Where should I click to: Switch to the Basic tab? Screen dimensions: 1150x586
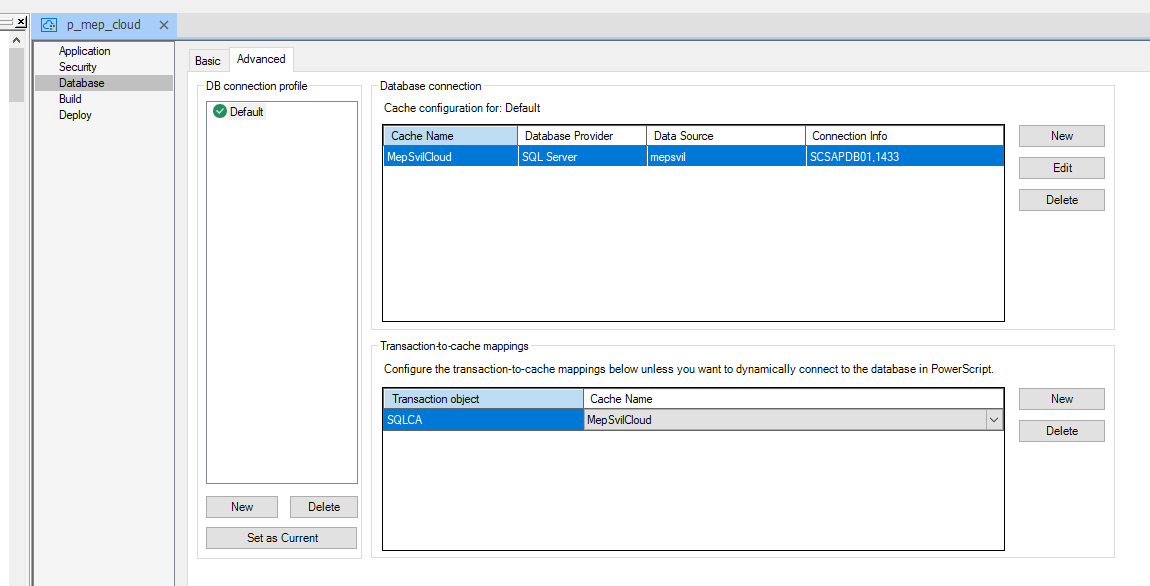(x=208, y=61)
